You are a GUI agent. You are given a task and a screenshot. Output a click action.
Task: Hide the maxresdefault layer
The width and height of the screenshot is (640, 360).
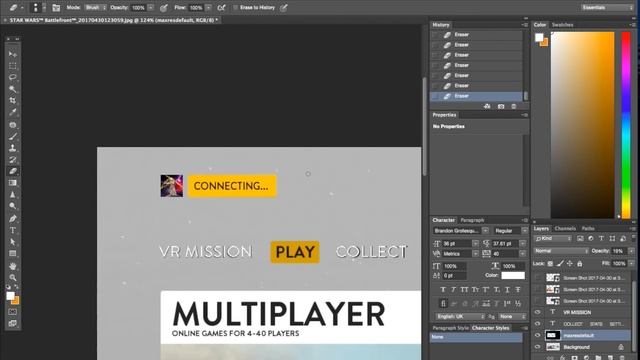(x=538, y=335)
